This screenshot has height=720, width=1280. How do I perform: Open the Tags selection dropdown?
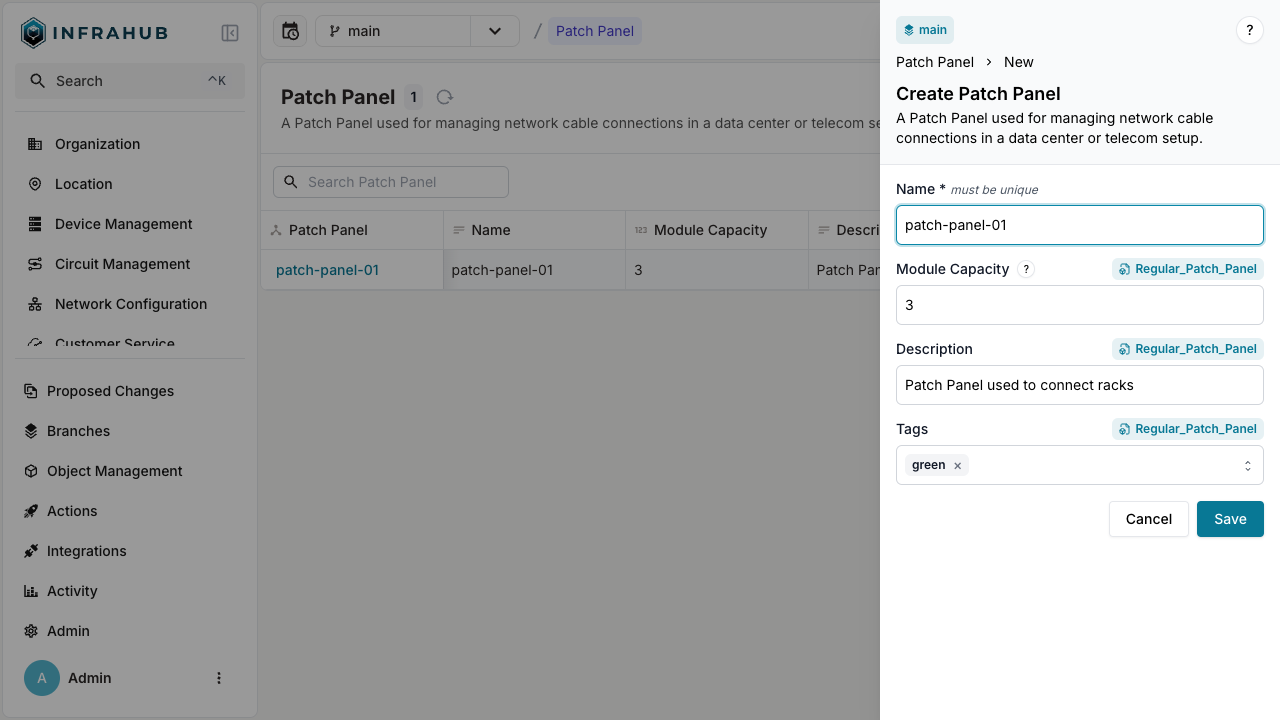[x=1247, y=465]
